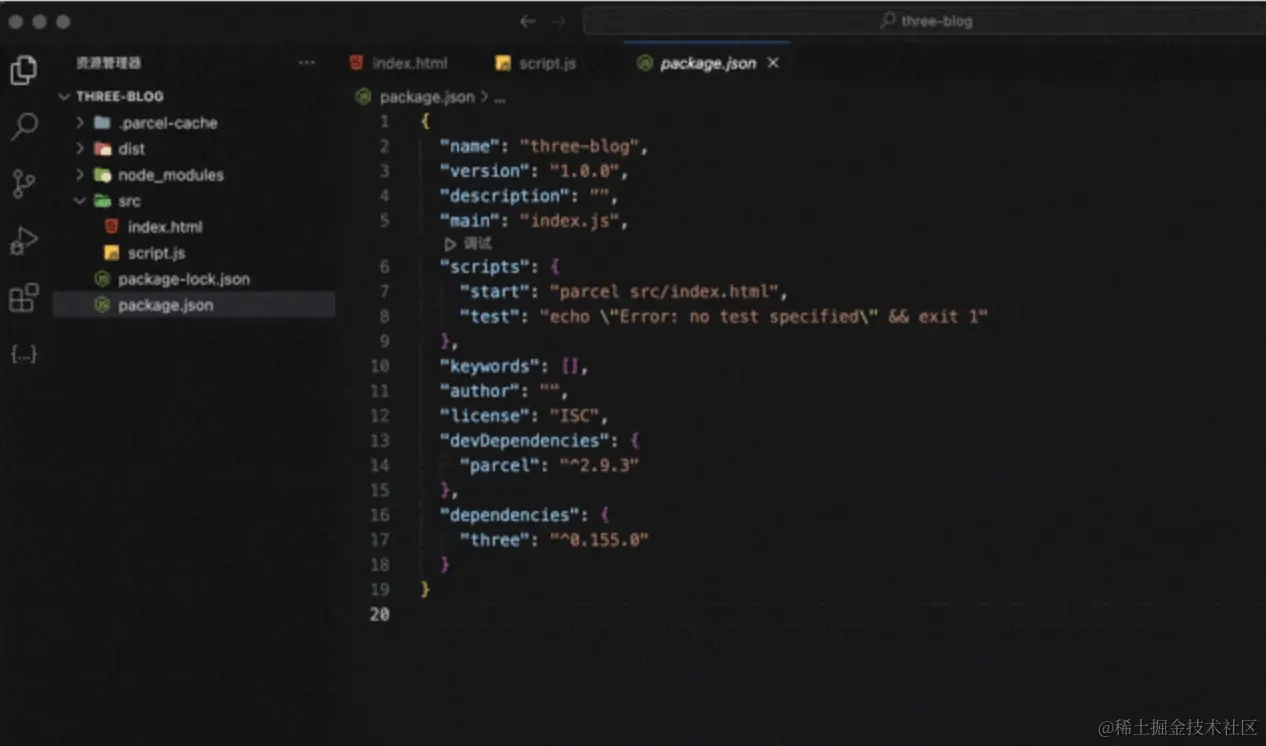Click the "^0.155.0" three version

[x=599, y=540]
